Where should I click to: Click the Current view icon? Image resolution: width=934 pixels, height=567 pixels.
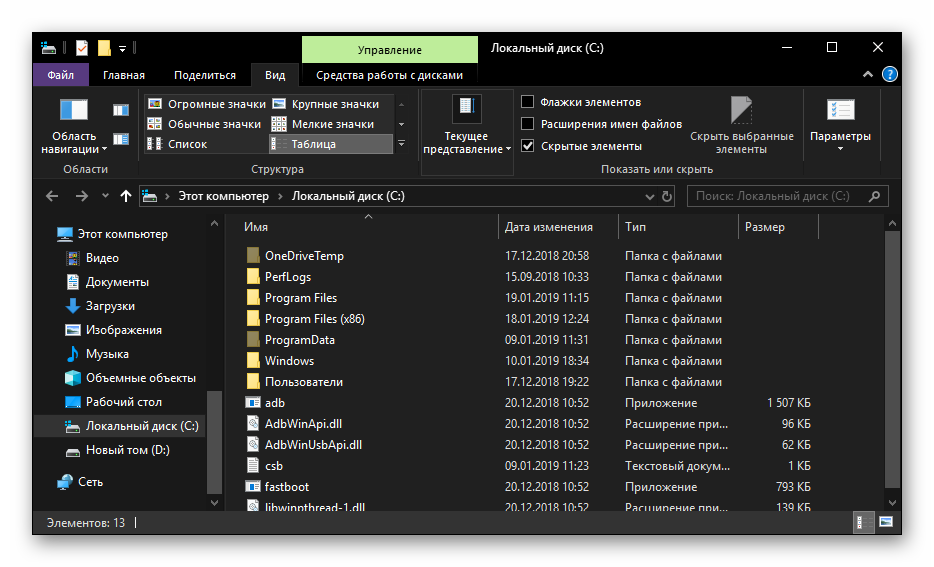click(466, 110)
